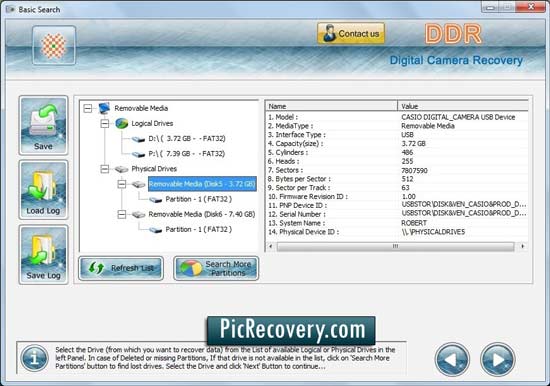Click the Logical Drives label
Viewport: 550px width, 386px height.
152,124
